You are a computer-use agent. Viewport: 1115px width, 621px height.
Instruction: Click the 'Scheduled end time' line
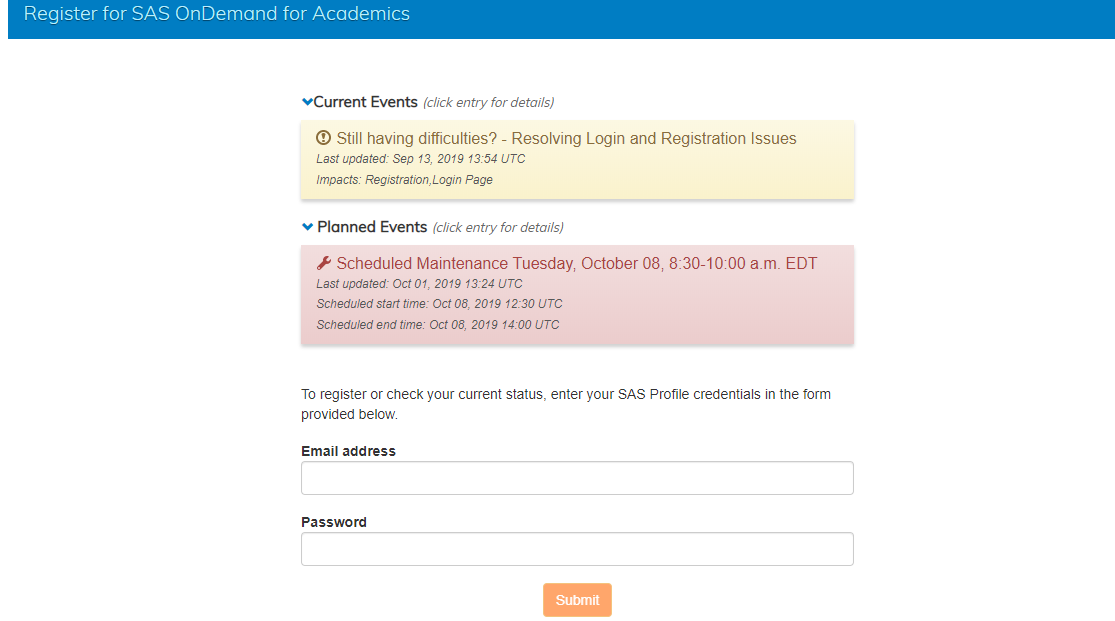click(437, 325)
